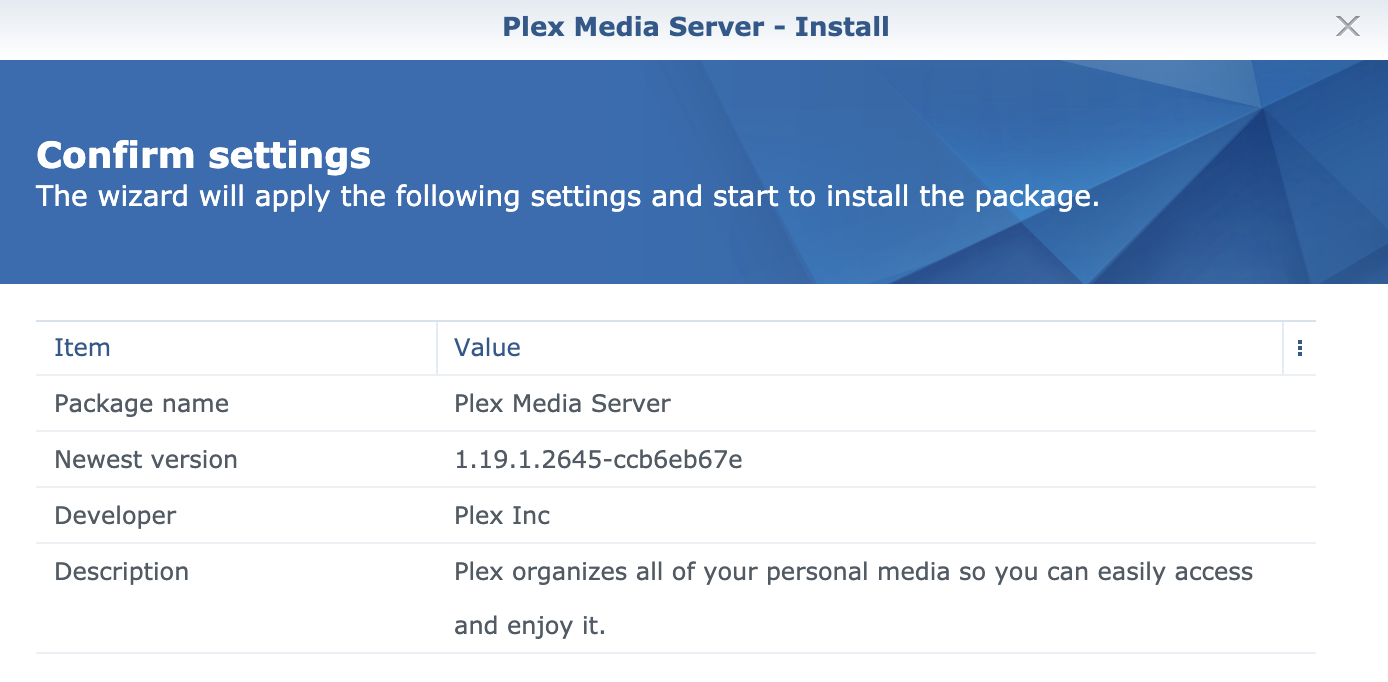Screen dimensions: 1388x682
Task: Click the description text starting 'Plex organizes'
Action: pyautogui.click(x=853, y=572)
